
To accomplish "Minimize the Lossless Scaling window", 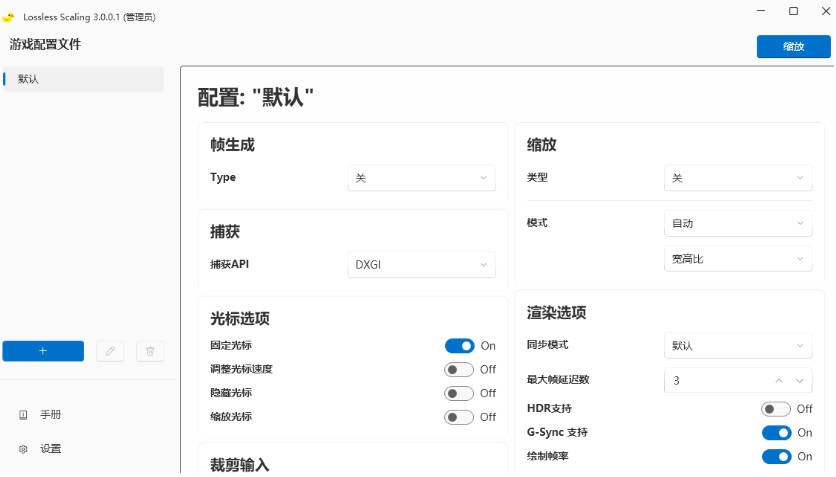I will click(761, 11).
